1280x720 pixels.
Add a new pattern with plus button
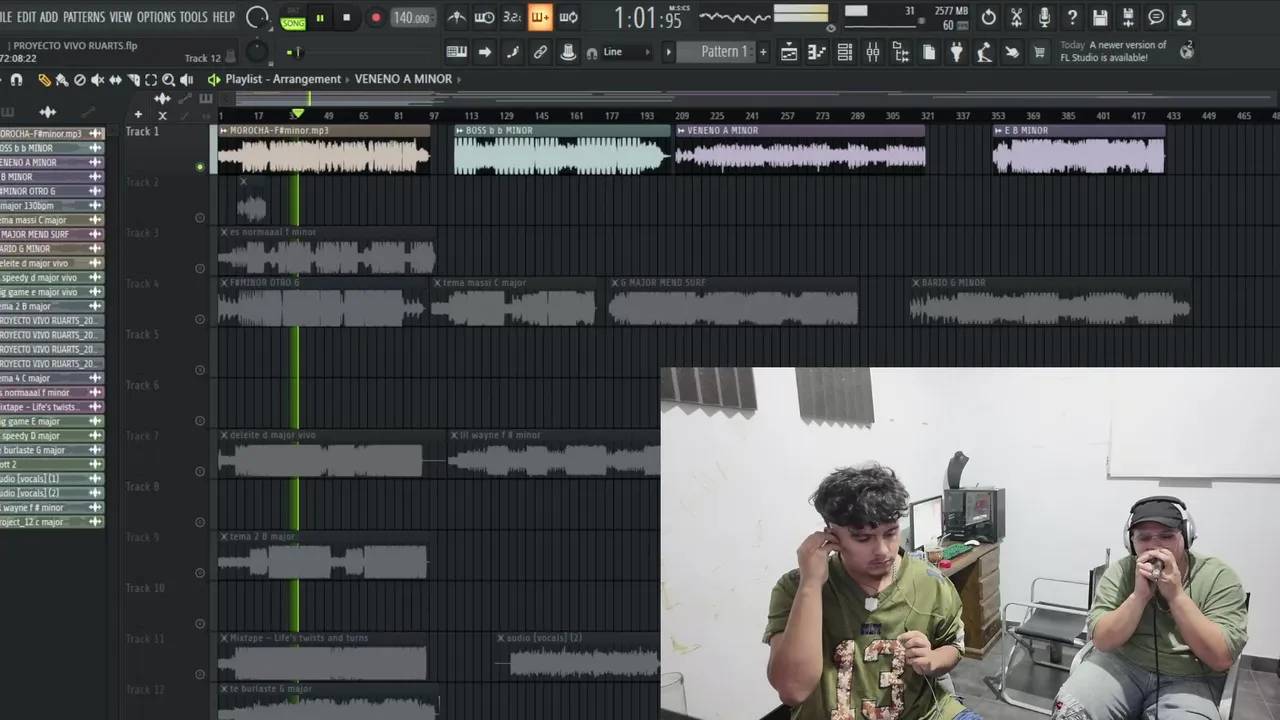[x=763, y=52]
